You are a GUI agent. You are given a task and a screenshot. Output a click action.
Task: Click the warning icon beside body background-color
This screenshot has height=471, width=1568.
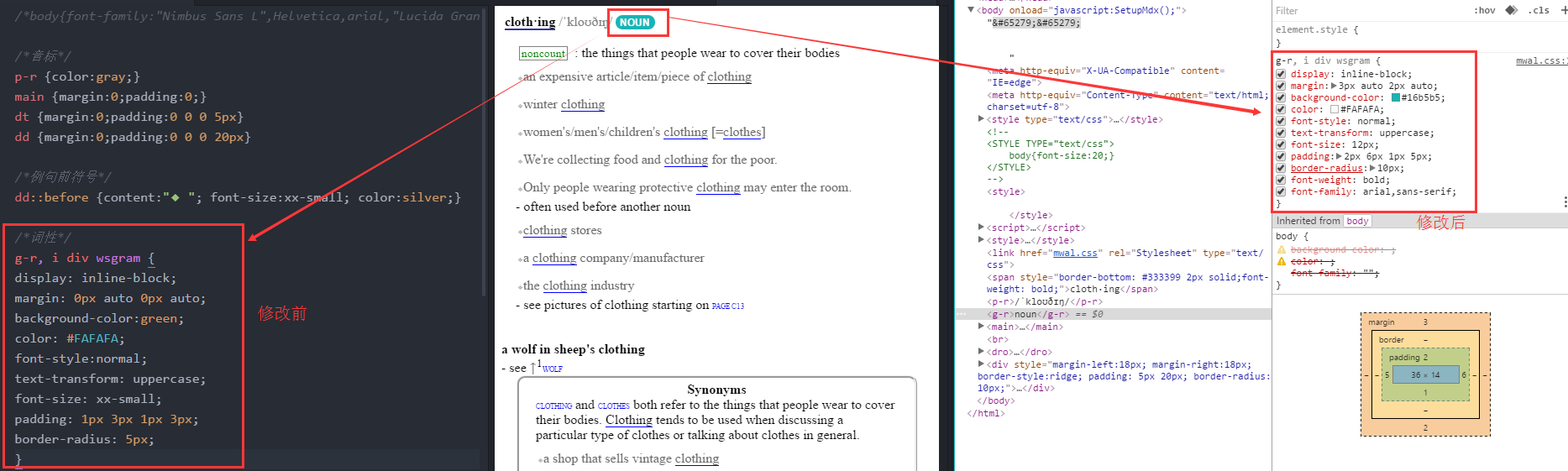tap(1282, 249)
